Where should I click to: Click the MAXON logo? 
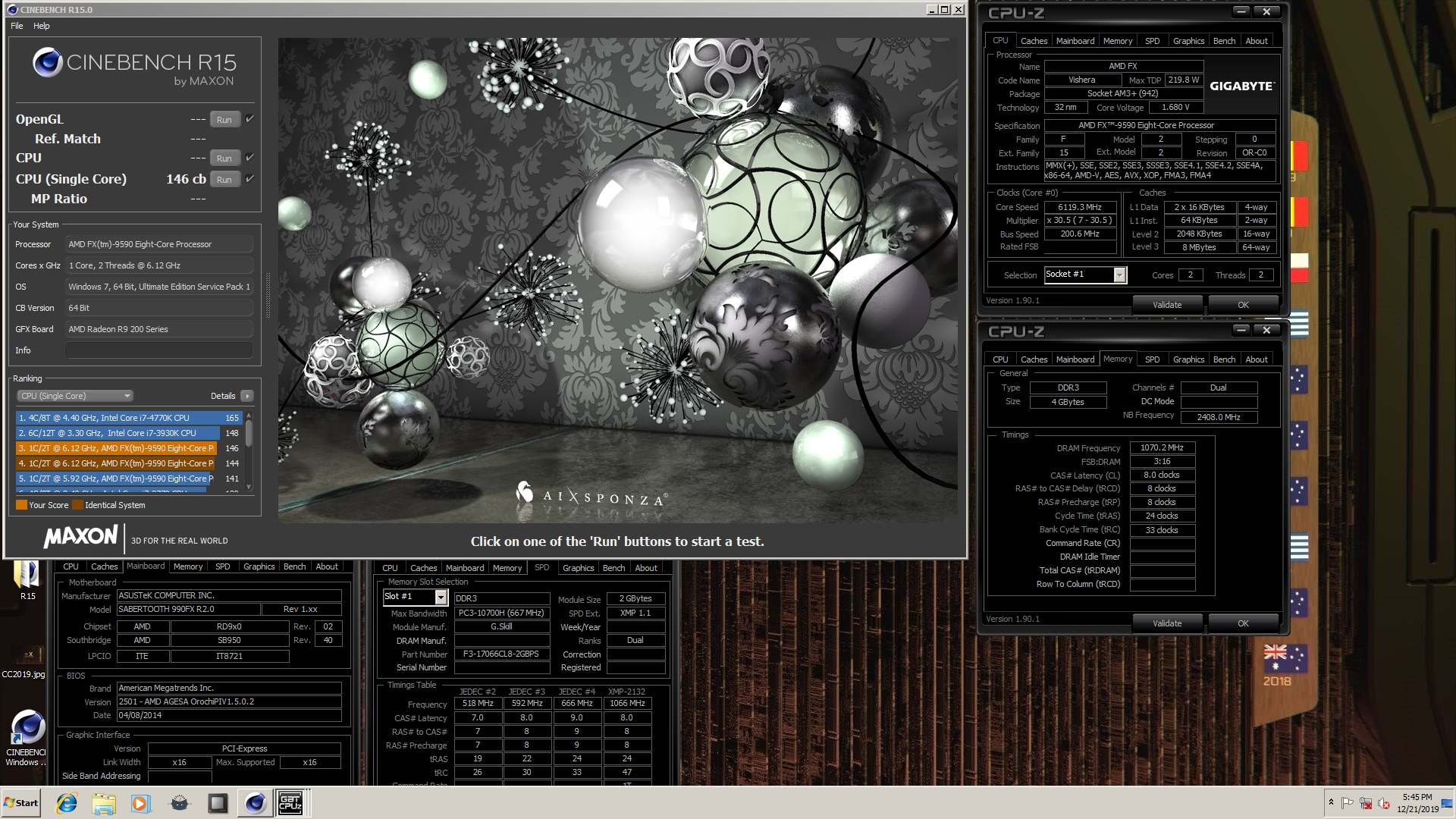[81, 537]
